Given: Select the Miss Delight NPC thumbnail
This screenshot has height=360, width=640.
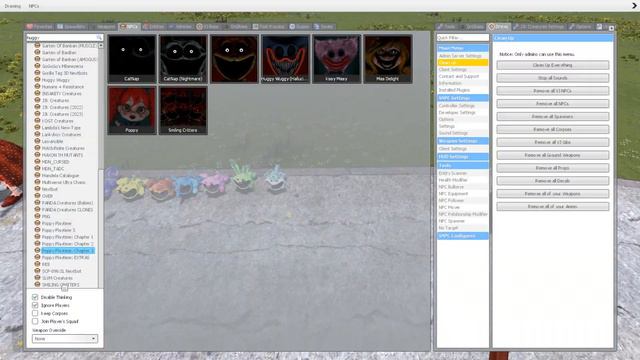Looking at the screenshot, I should click(388, 59).
